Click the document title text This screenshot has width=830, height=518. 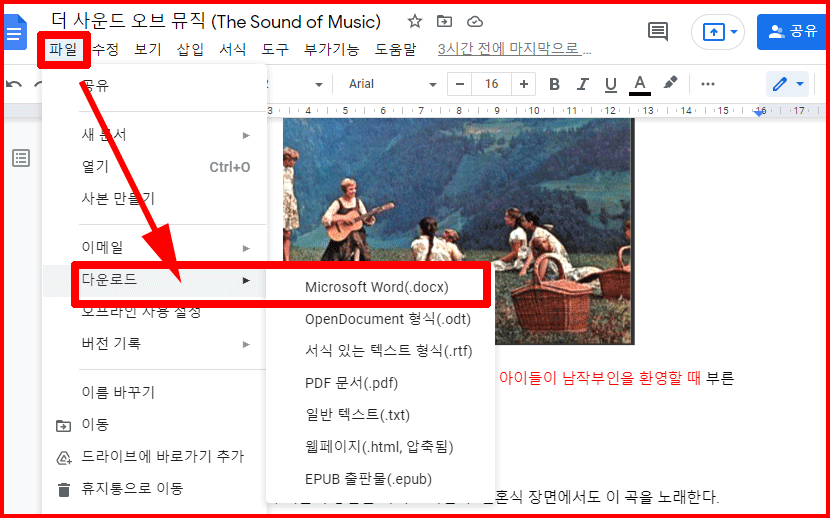click(x=216, y=21)
